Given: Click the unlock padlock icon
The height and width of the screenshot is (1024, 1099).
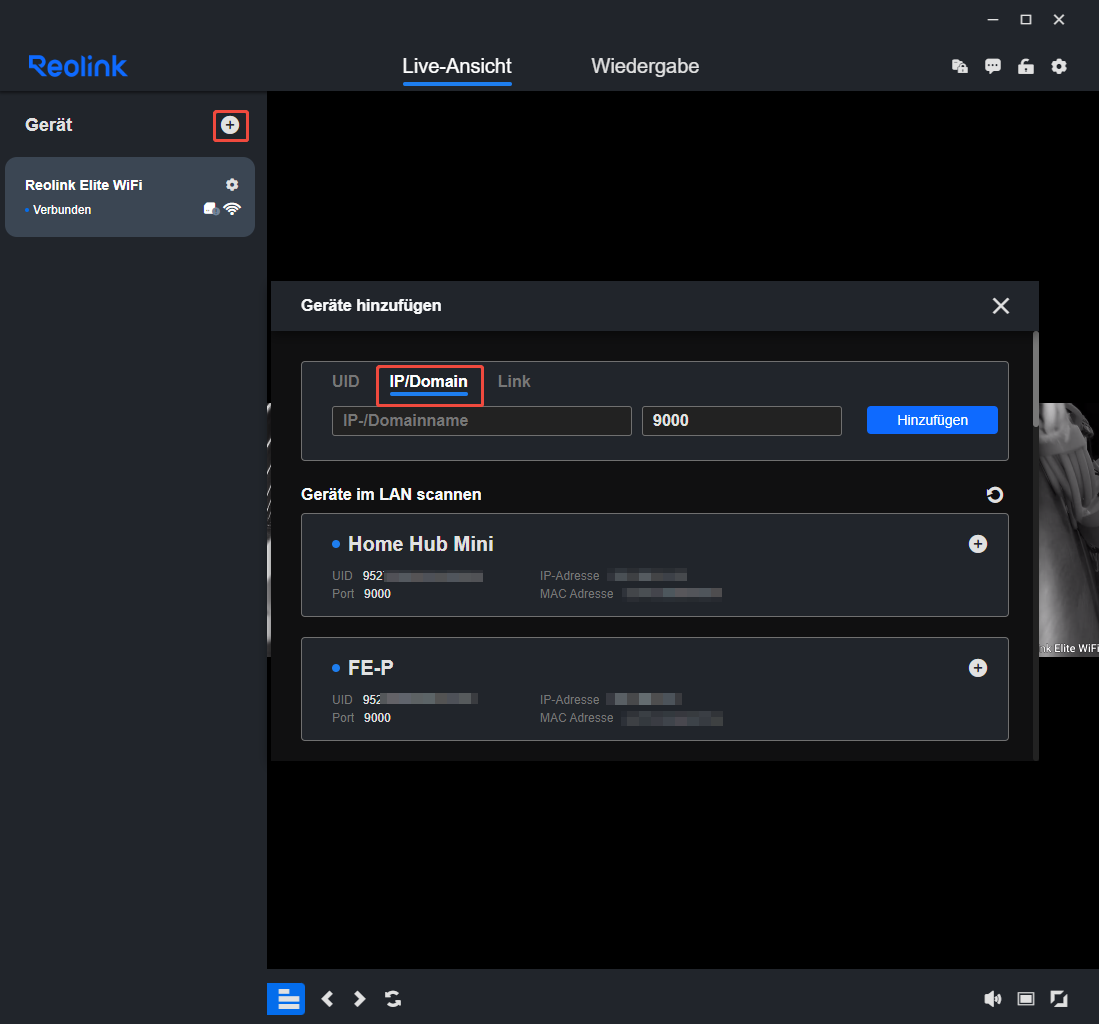Looking at the screenshot, I should 1025,67.
